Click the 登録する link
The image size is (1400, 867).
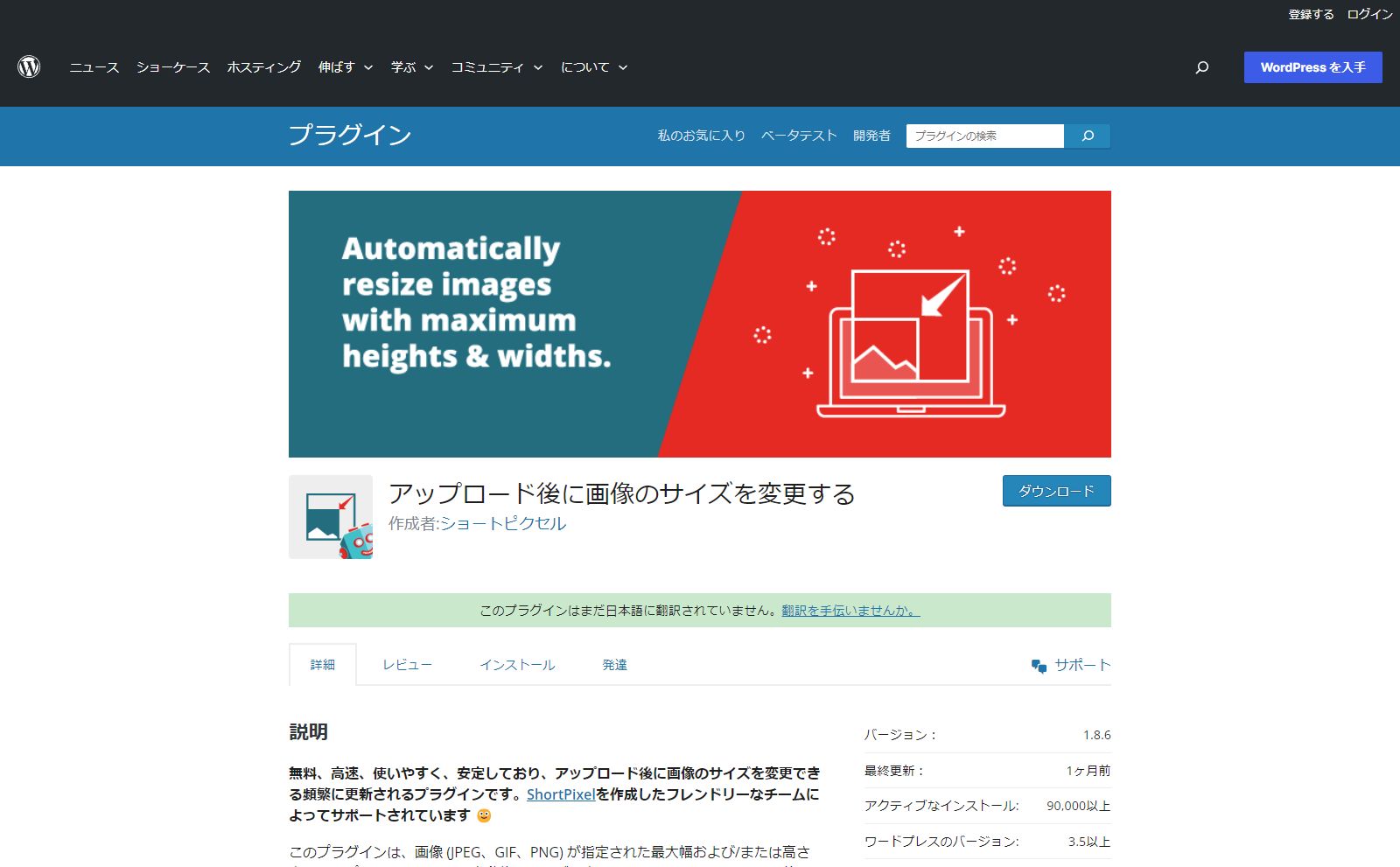(x=1311, y=14)
